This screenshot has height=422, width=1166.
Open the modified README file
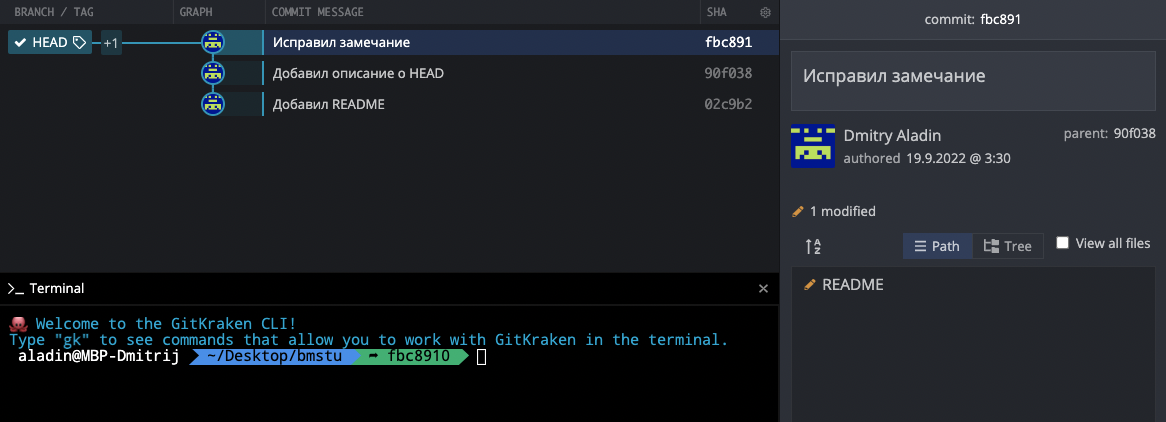(x=852, y=285)
